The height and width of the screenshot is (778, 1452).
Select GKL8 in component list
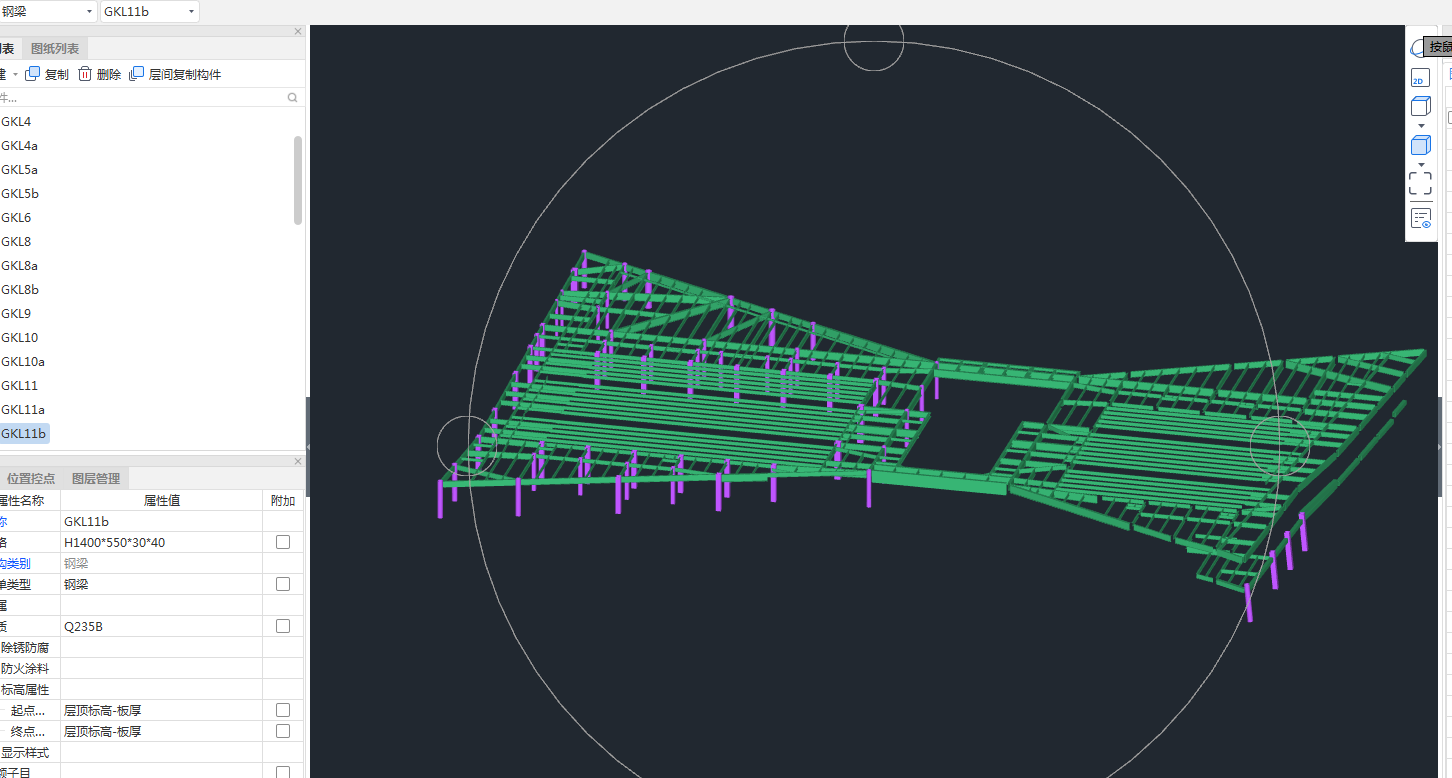(16, 242)
